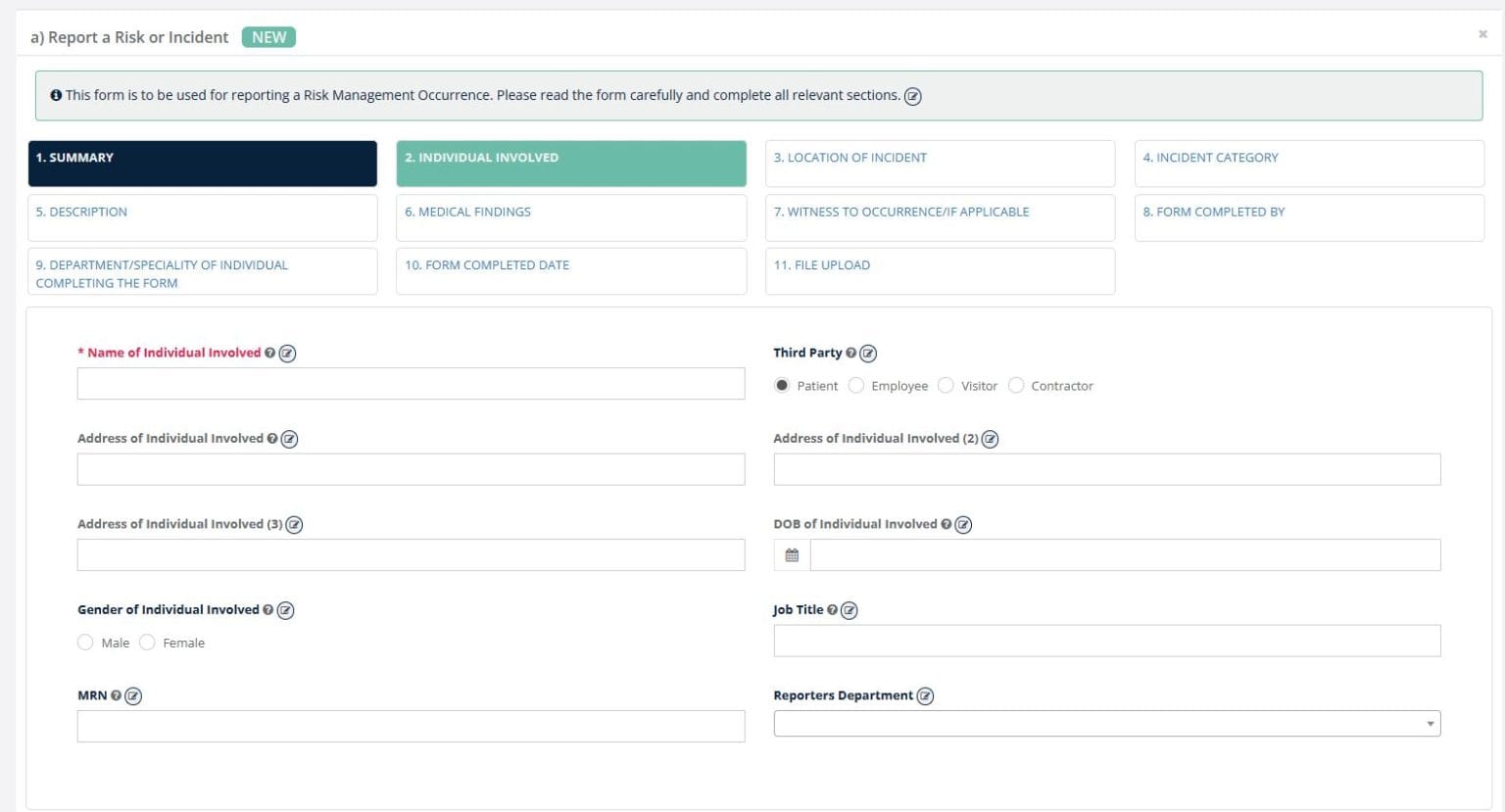1505x812 pixels.
Task: Open help tooltip for Address of Individual Involved
Action: 272,438
